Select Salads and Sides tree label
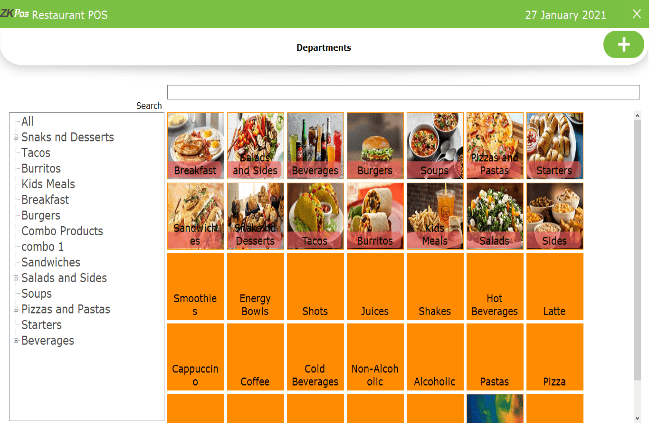Screen dimensions: 649x429 pyautogui.click(x=64, y=278)
